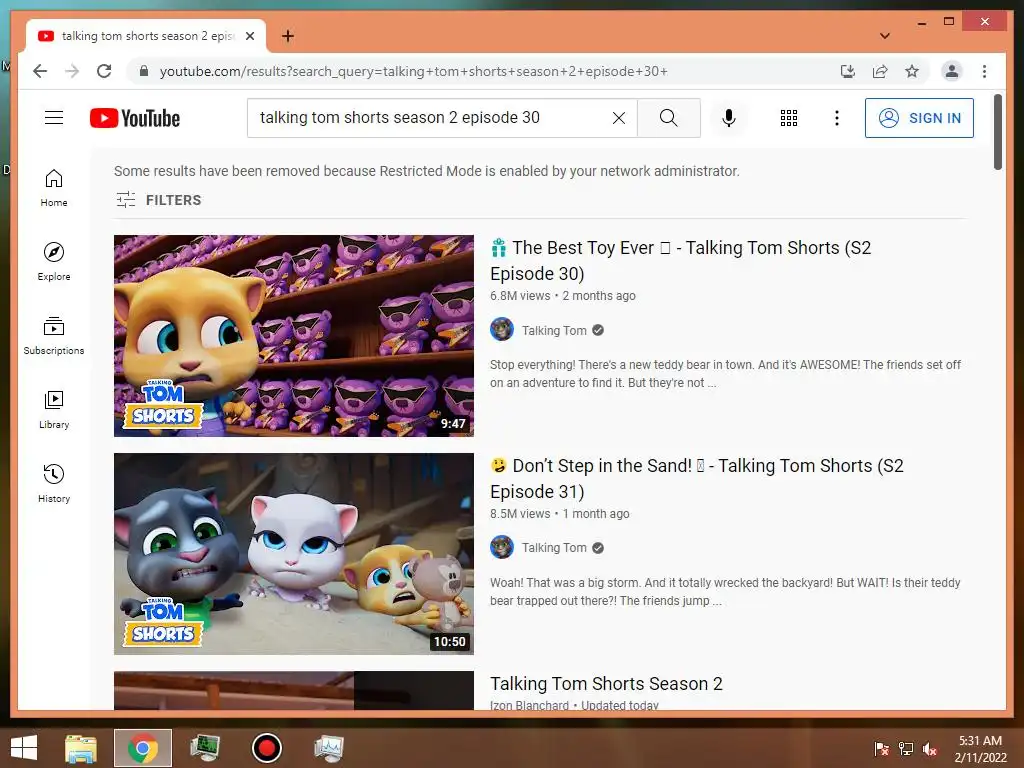Open Don't Step in the Sand thumbnail
Image resolution: width=1024 pixels, height=768 pixels.
coord(294,554)
